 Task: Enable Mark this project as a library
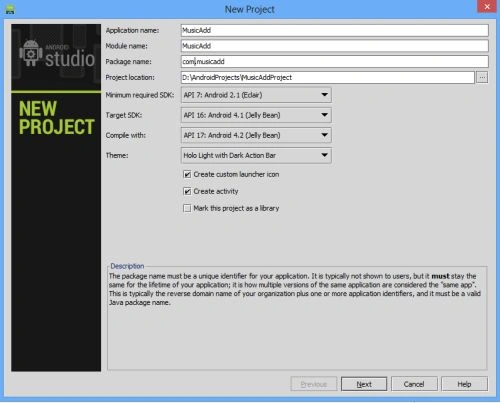(x=187, y=208)
